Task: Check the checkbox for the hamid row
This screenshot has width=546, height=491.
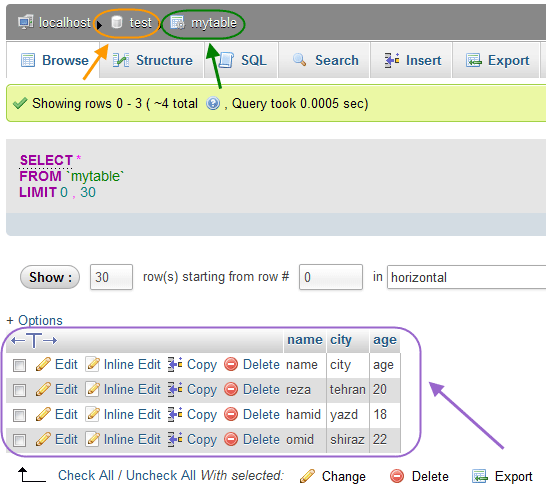Action: coord(19,415)
